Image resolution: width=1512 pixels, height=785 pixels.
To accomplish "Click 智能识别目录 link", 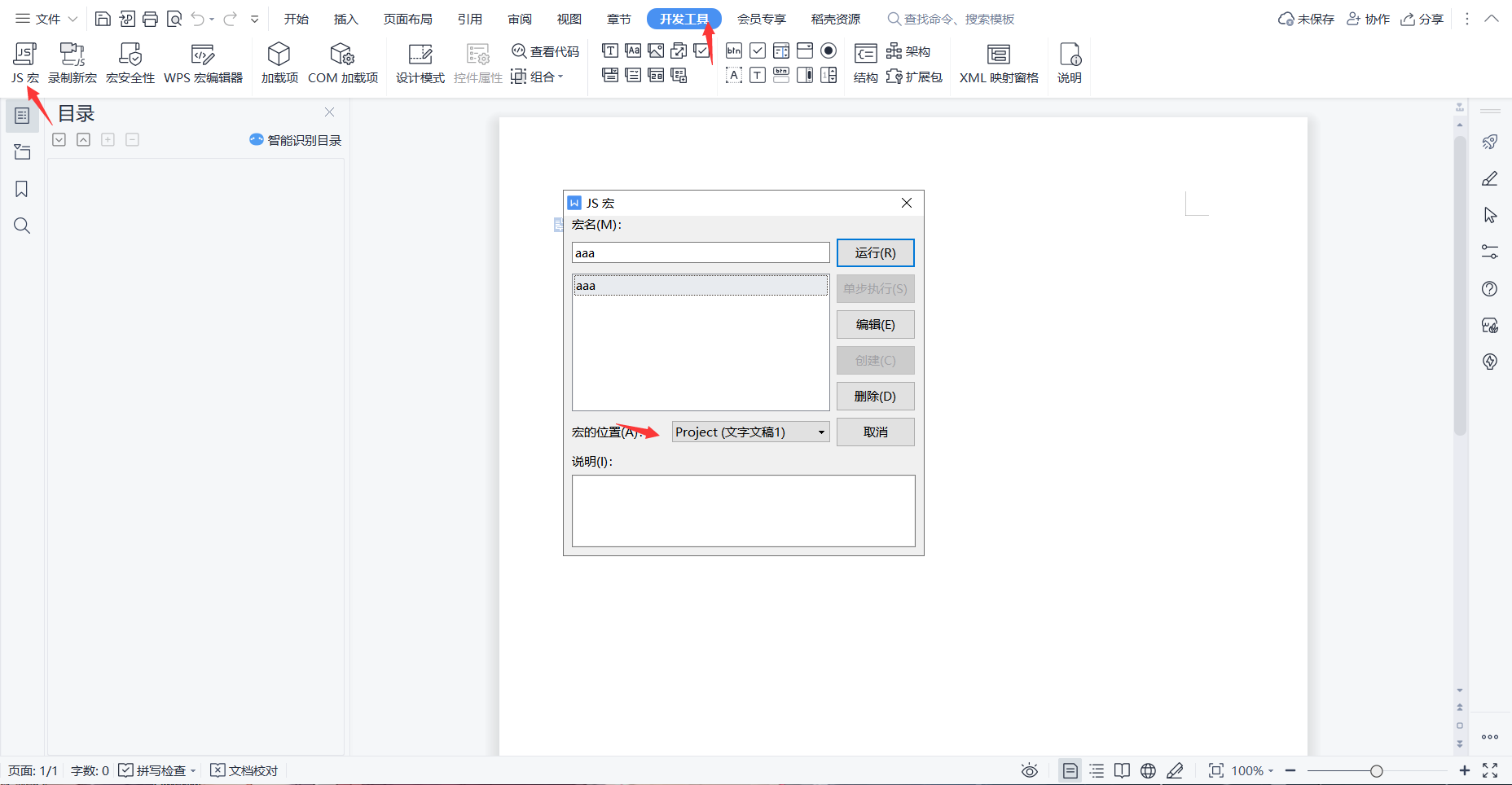I will 296,140.
